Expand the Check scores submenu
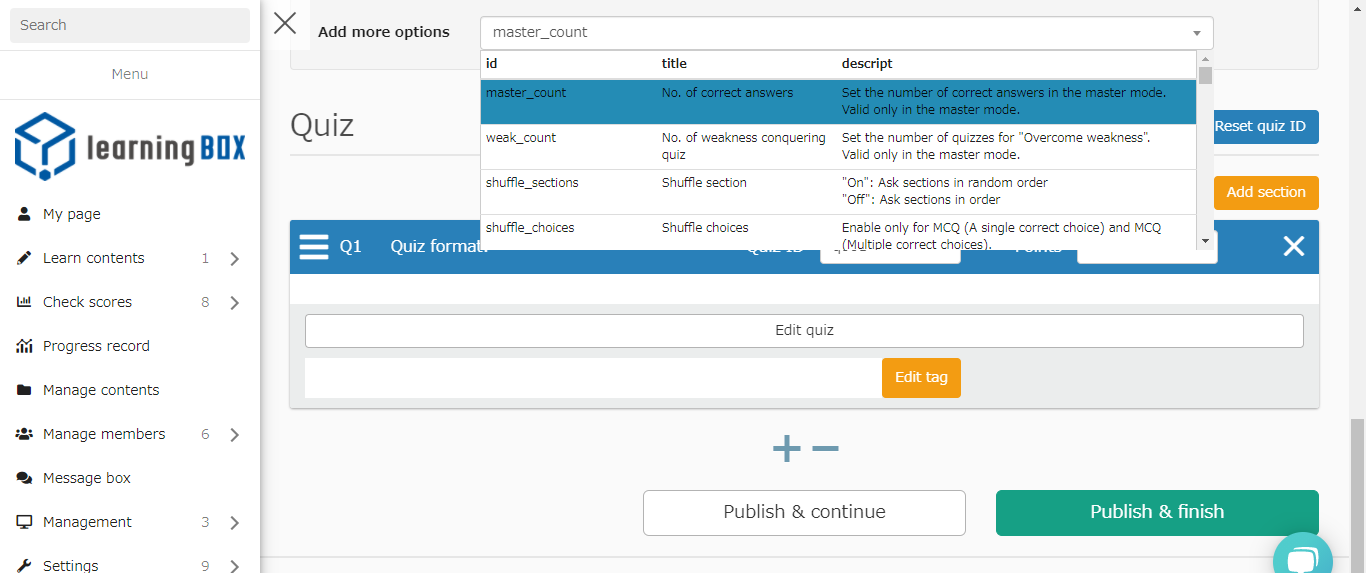The height and width of the screenshot is (573, 1366). [x=234, y=303]
